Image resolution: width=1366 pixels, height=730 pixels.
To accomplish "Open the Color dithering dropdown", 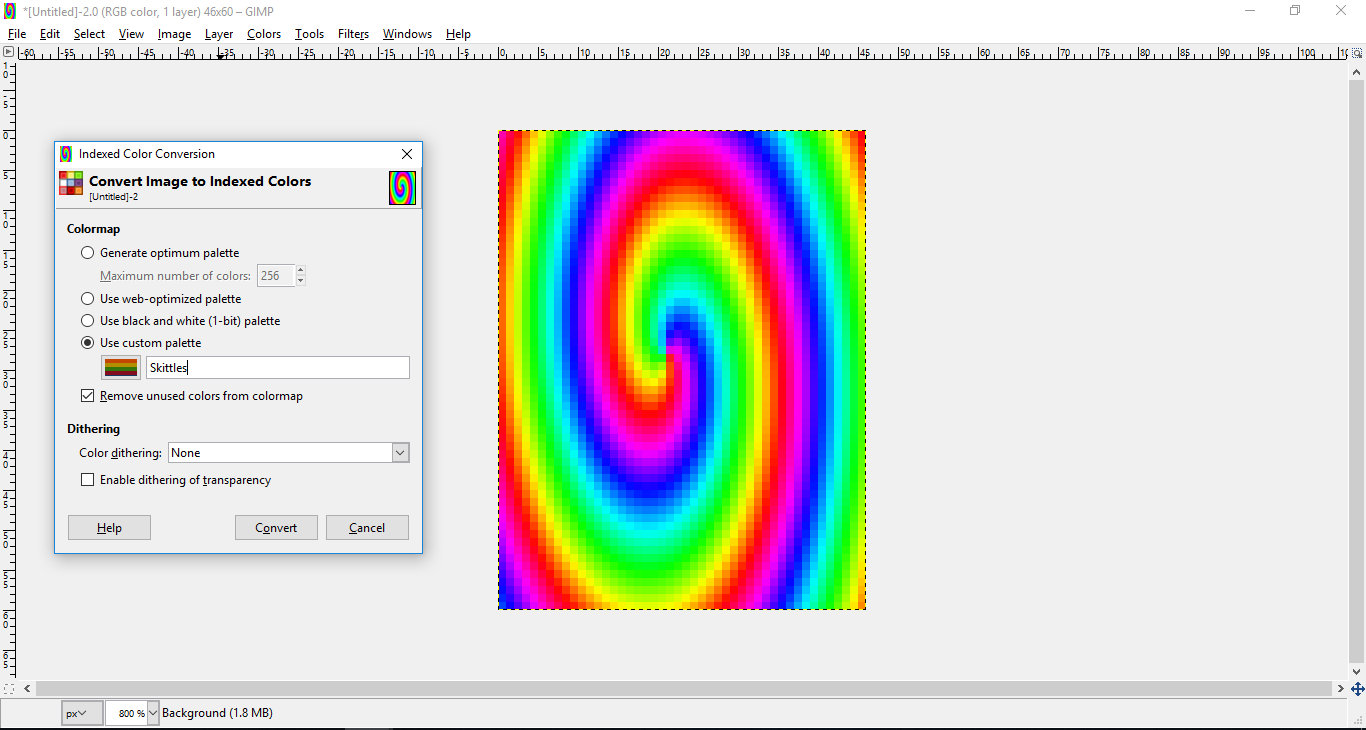I will pyautogui.click(x=289, y=453).
